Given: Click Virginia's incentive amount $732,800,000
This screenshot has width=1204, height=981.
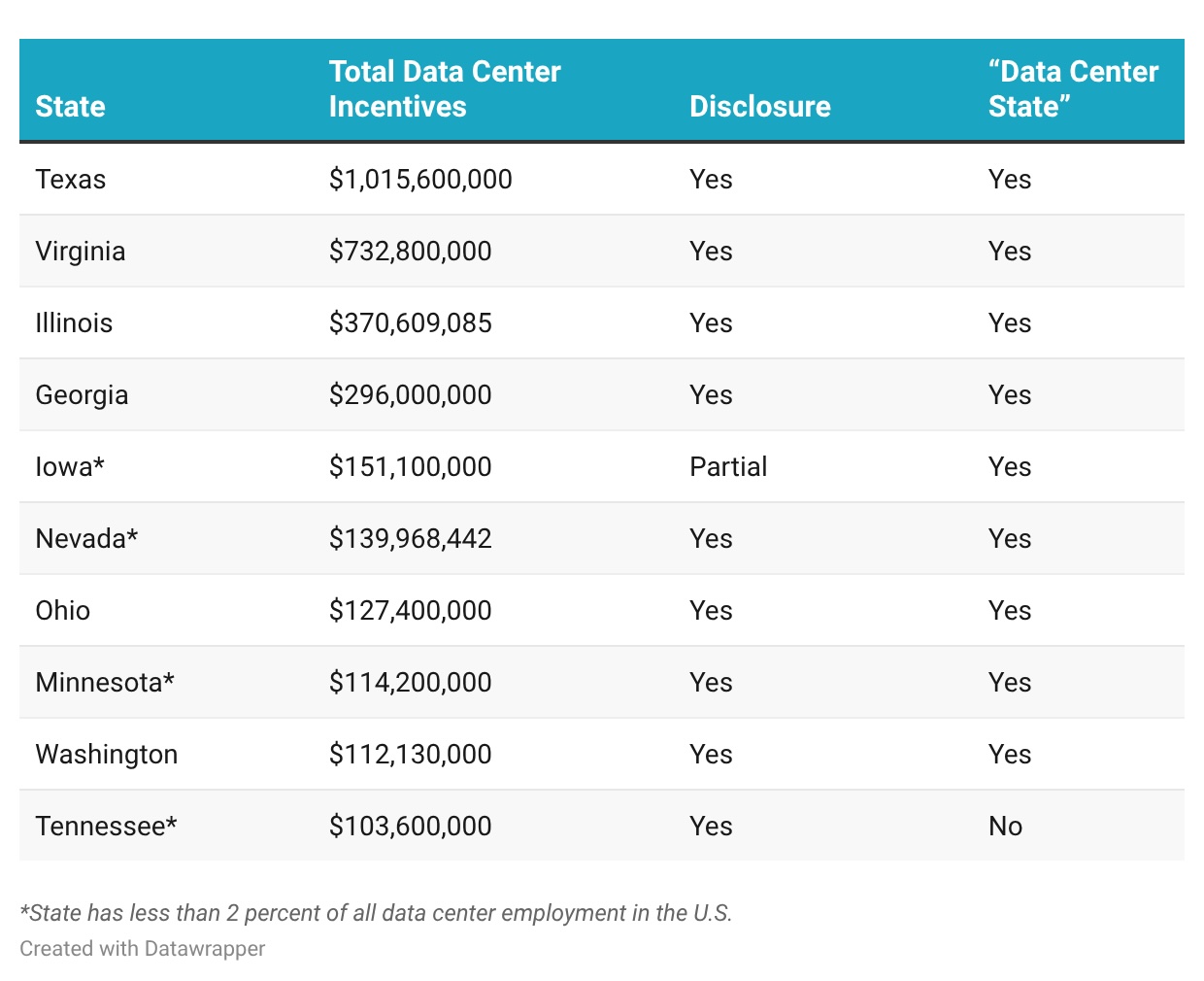Looking at the screenshot, I should point(410,251).
